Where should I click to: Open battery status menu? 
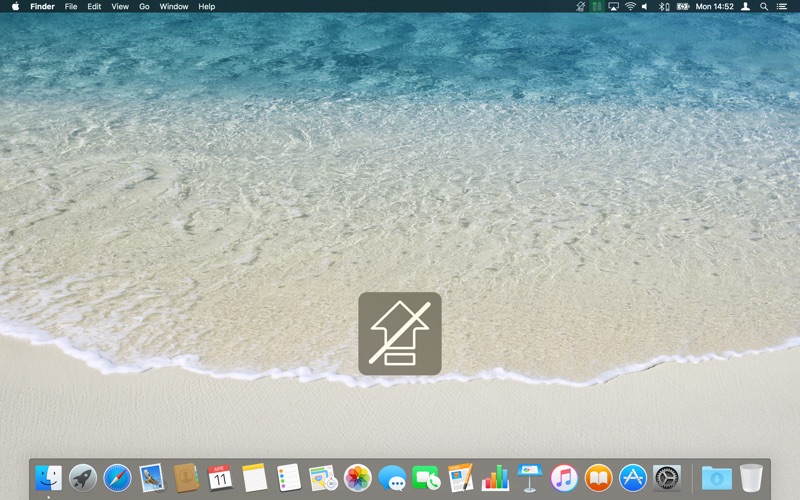click(x=683, y=7)
